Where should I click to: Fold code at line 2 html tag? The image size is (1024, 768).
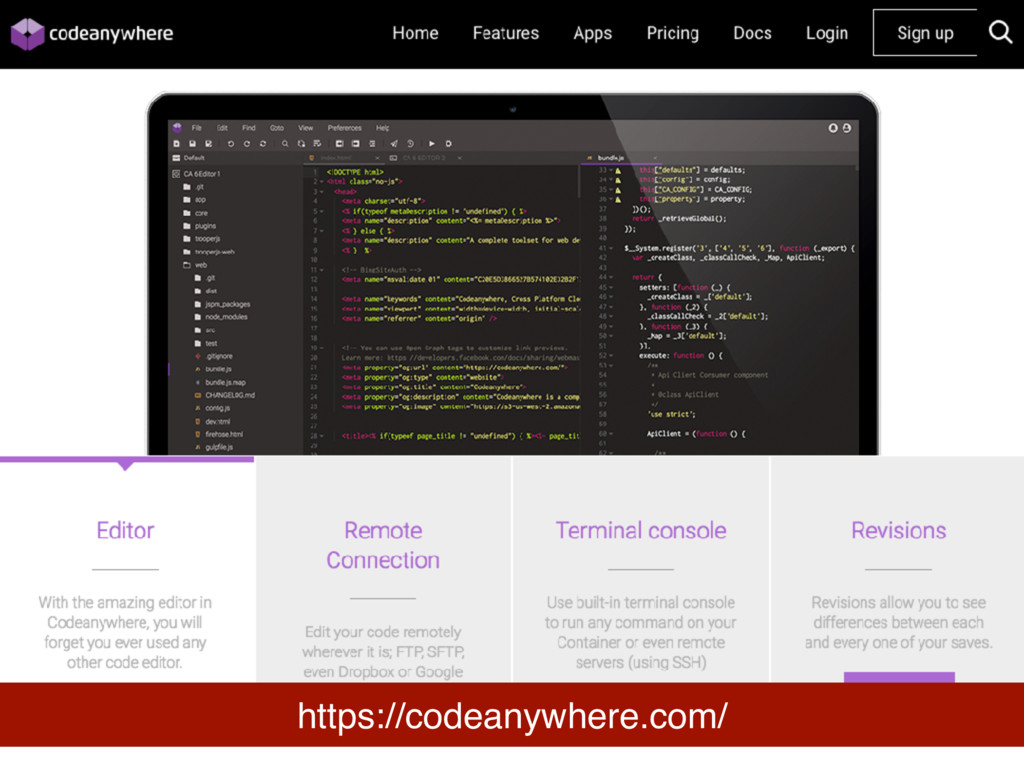(x=322, y=182)
